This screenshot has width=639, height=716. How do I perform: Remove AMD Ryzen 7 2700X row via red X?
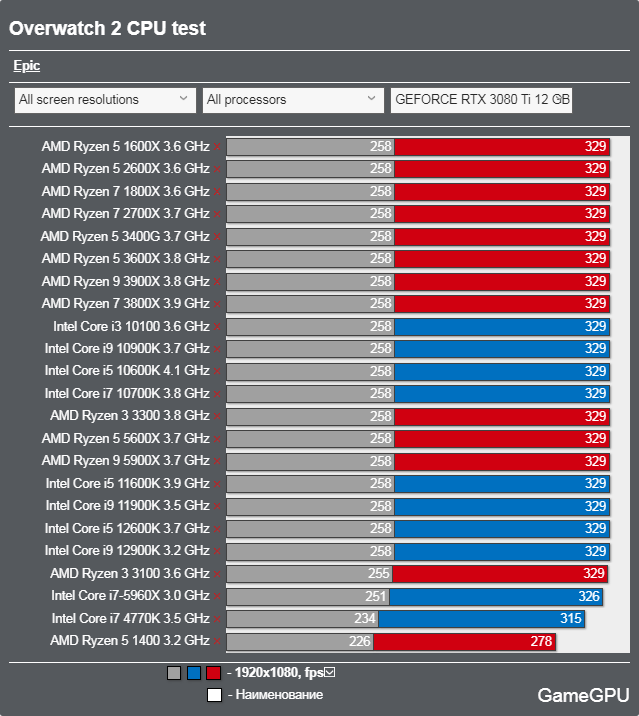coord(217,214)
